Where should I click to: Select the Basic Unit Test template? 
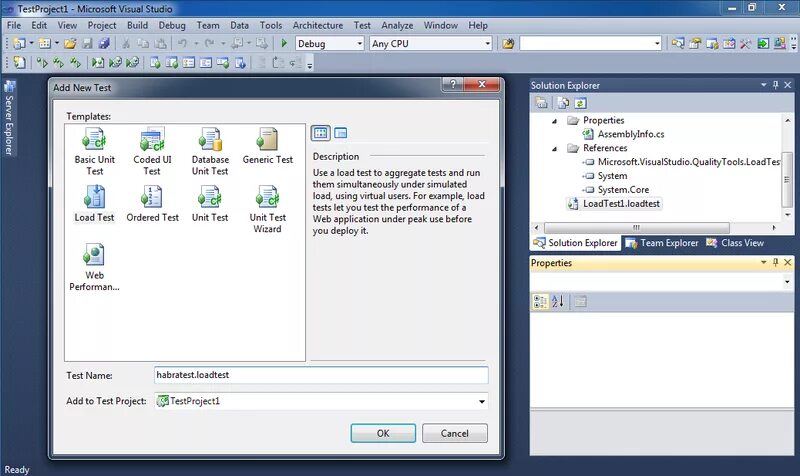(x=94, y=152)
